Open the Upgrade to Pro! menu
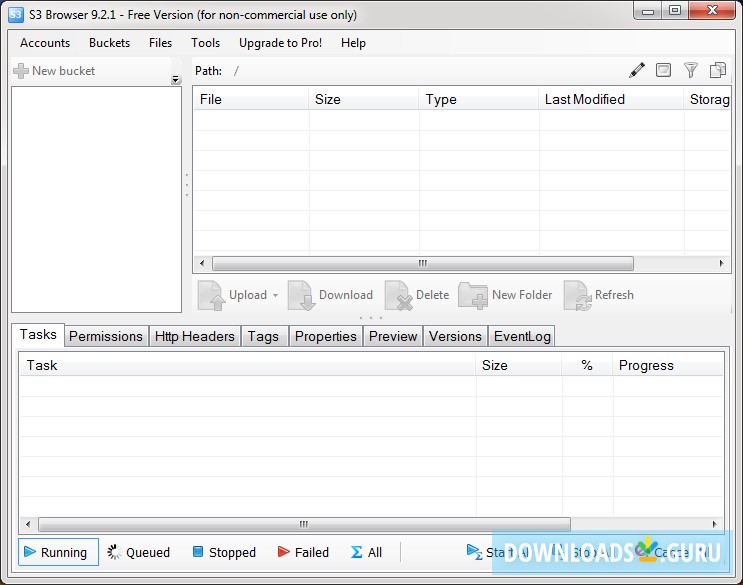 tap(281, 43)
